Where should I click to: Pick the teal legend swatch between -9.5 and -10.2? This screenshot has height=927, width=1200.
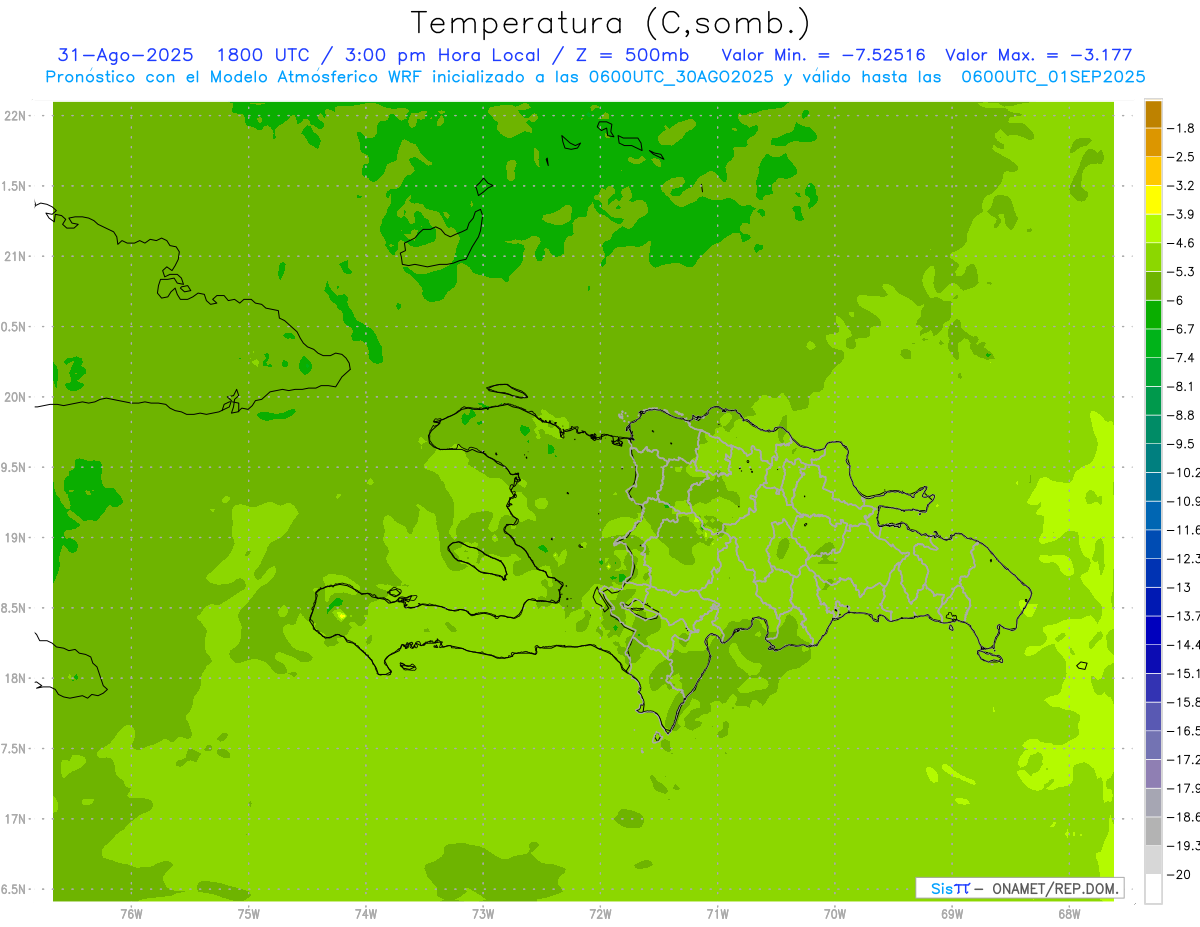pyautogui.click(x=1153, y=458)
